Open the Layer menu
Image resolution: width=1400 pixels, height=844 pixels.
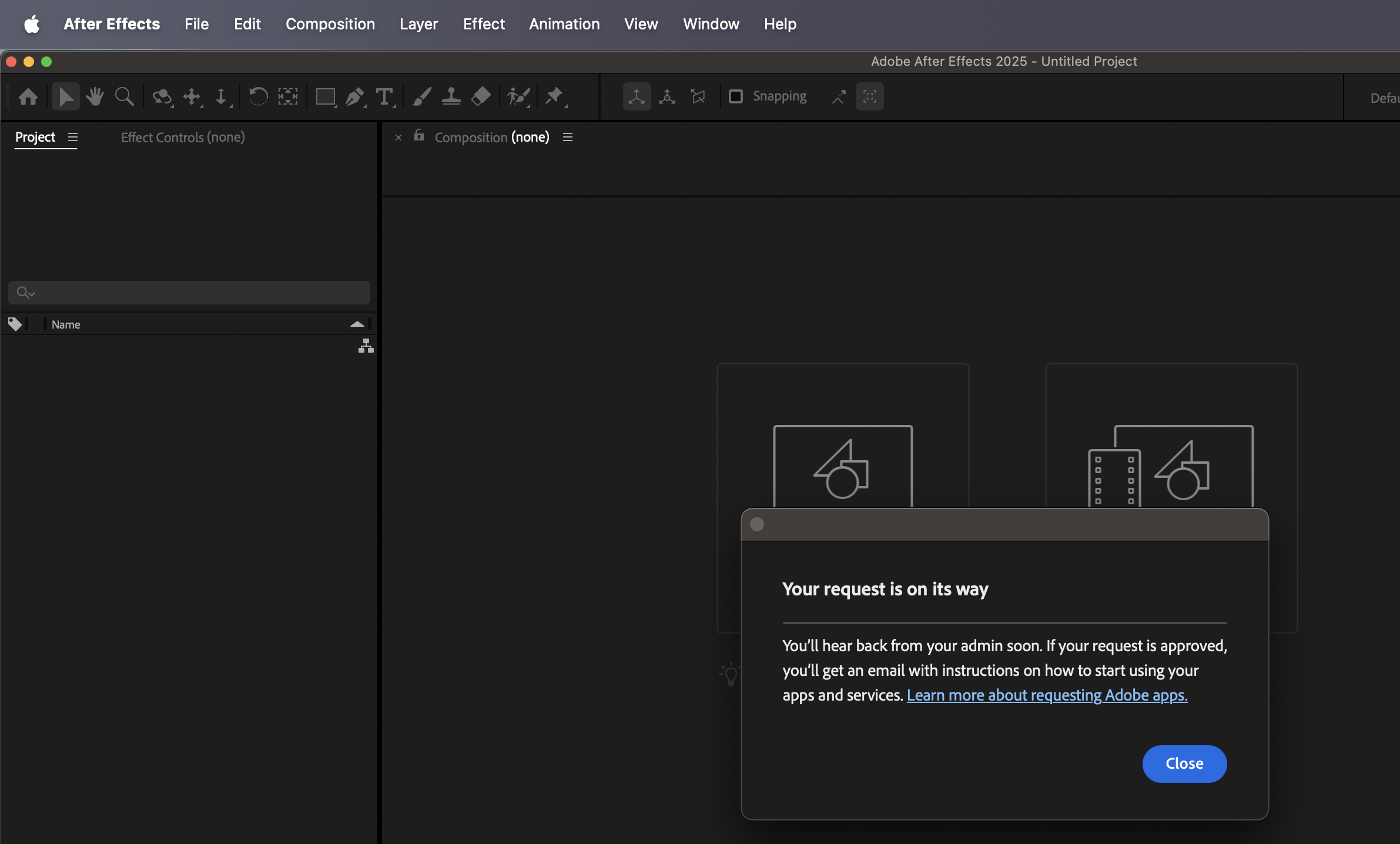[419, 24]
